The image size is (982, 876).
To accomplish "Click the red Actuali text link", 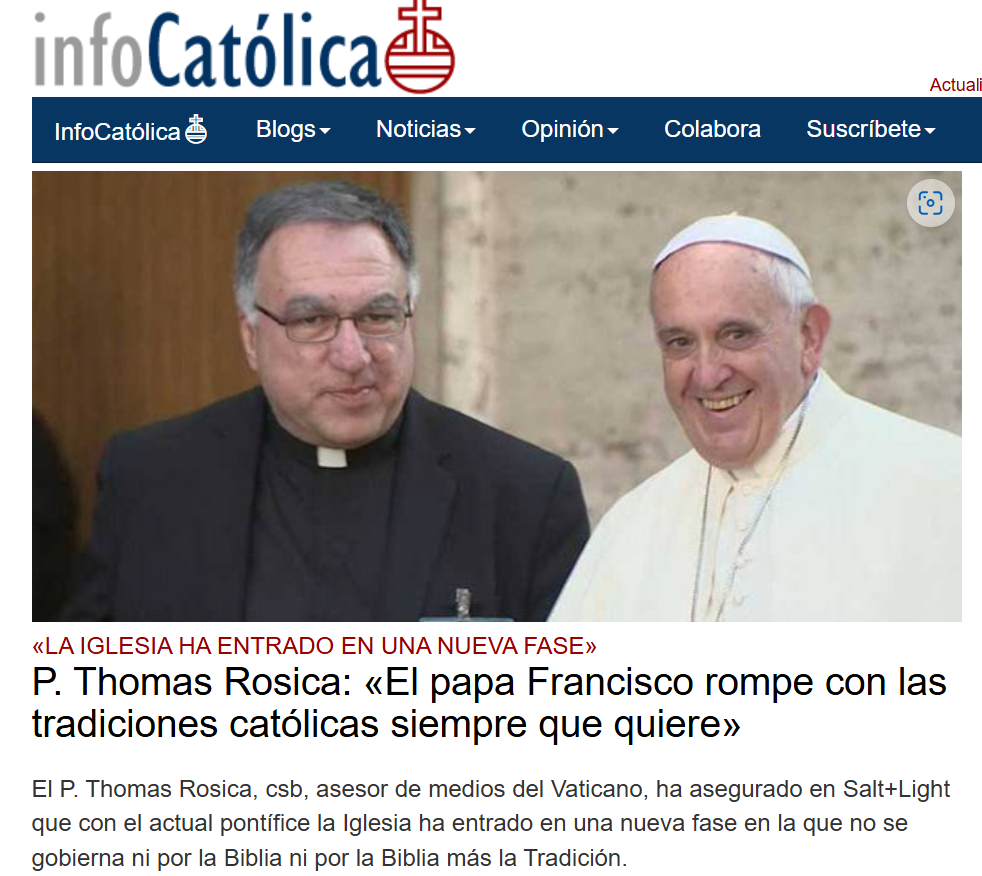I will coord(955,85).
